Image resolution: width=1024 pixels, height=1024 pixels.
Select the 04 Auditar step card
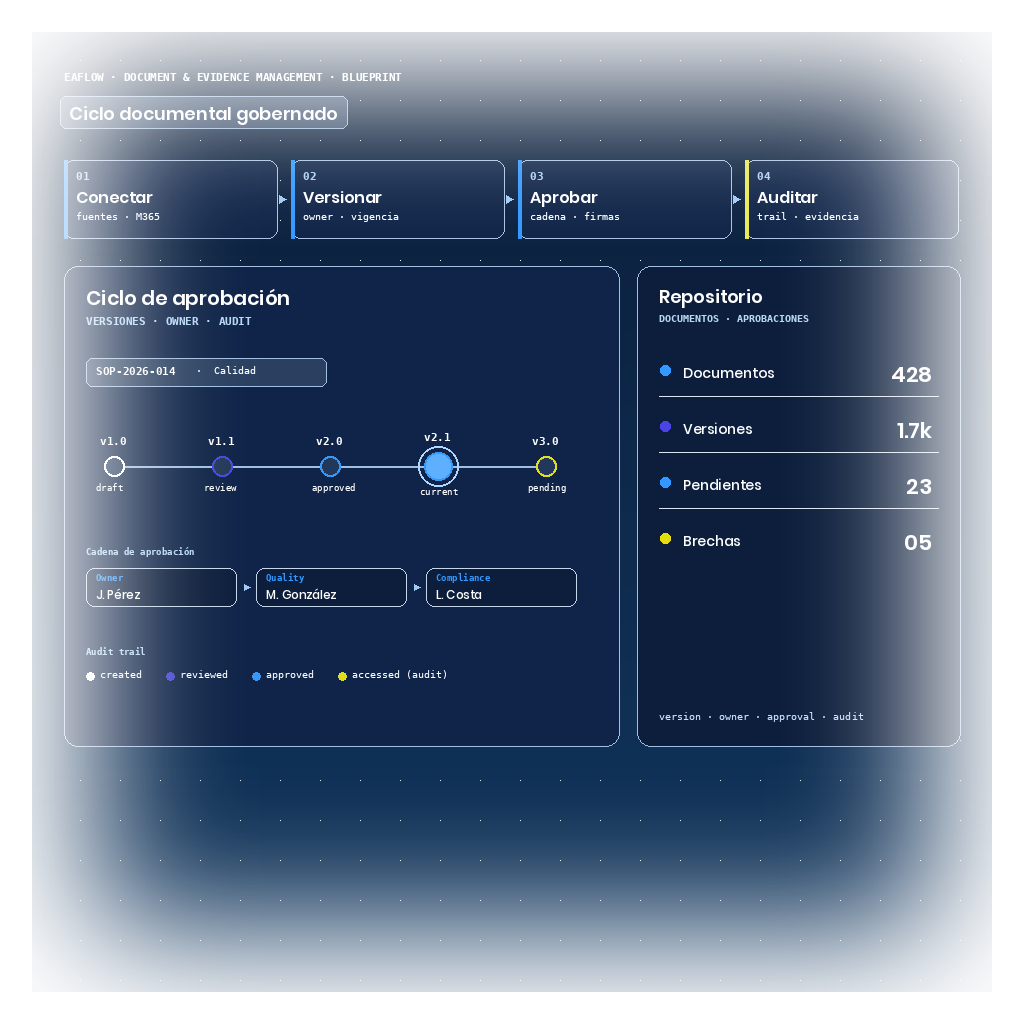pyautogui.click(x=852, y=199)
